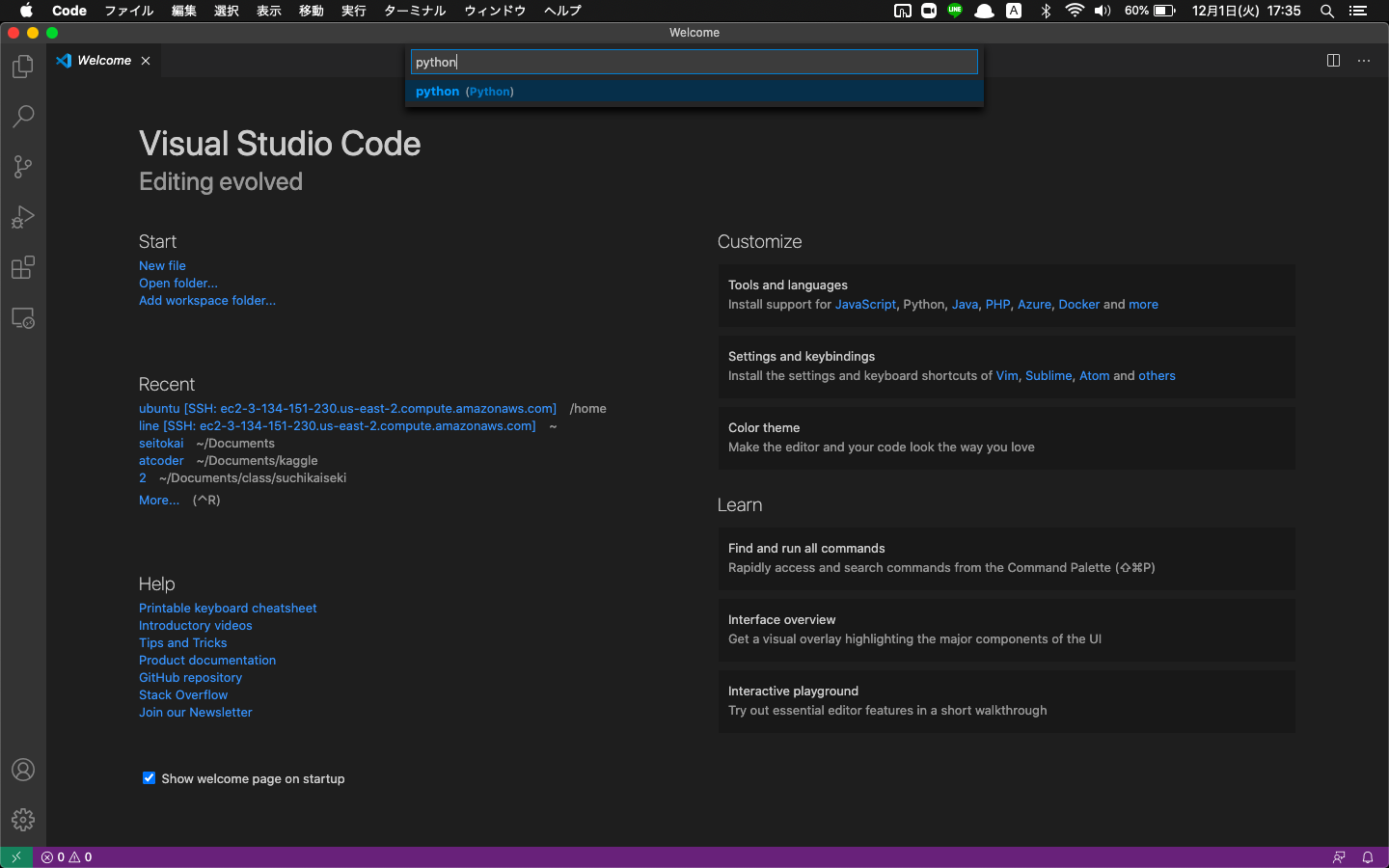Open the Interface overview card

tap(1006, 630)
